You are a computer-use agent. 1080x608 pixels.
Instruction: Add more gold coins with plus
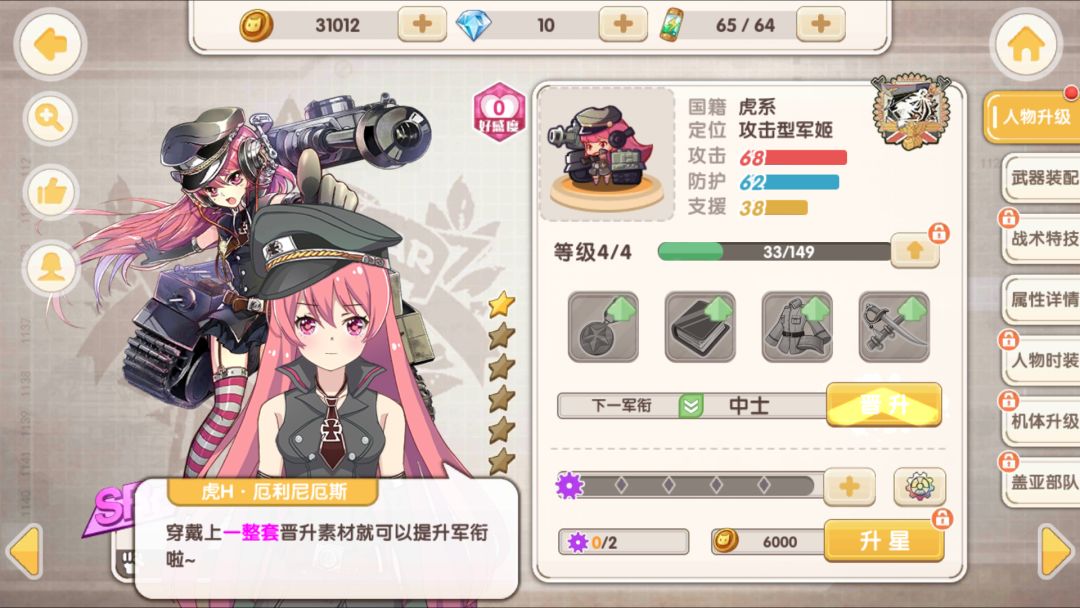422,25
